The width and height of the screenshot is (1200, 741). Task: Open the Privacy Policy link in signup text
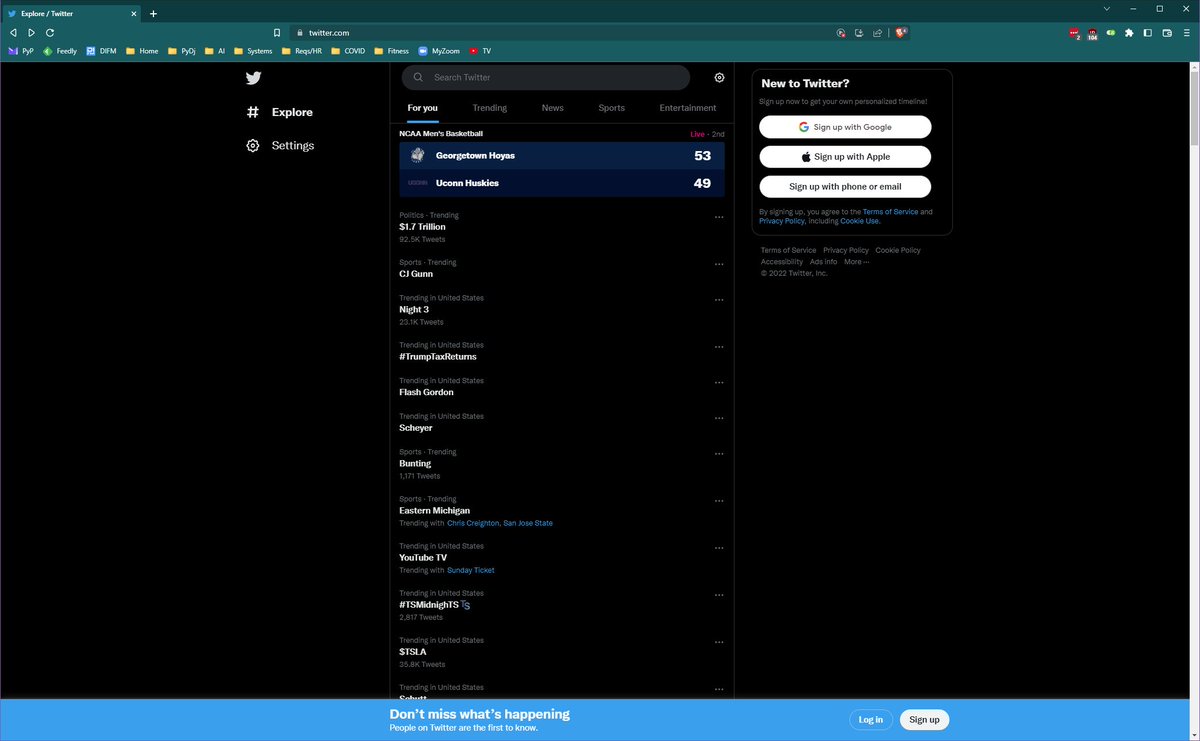pyautogui.click(x=782, y=221)
